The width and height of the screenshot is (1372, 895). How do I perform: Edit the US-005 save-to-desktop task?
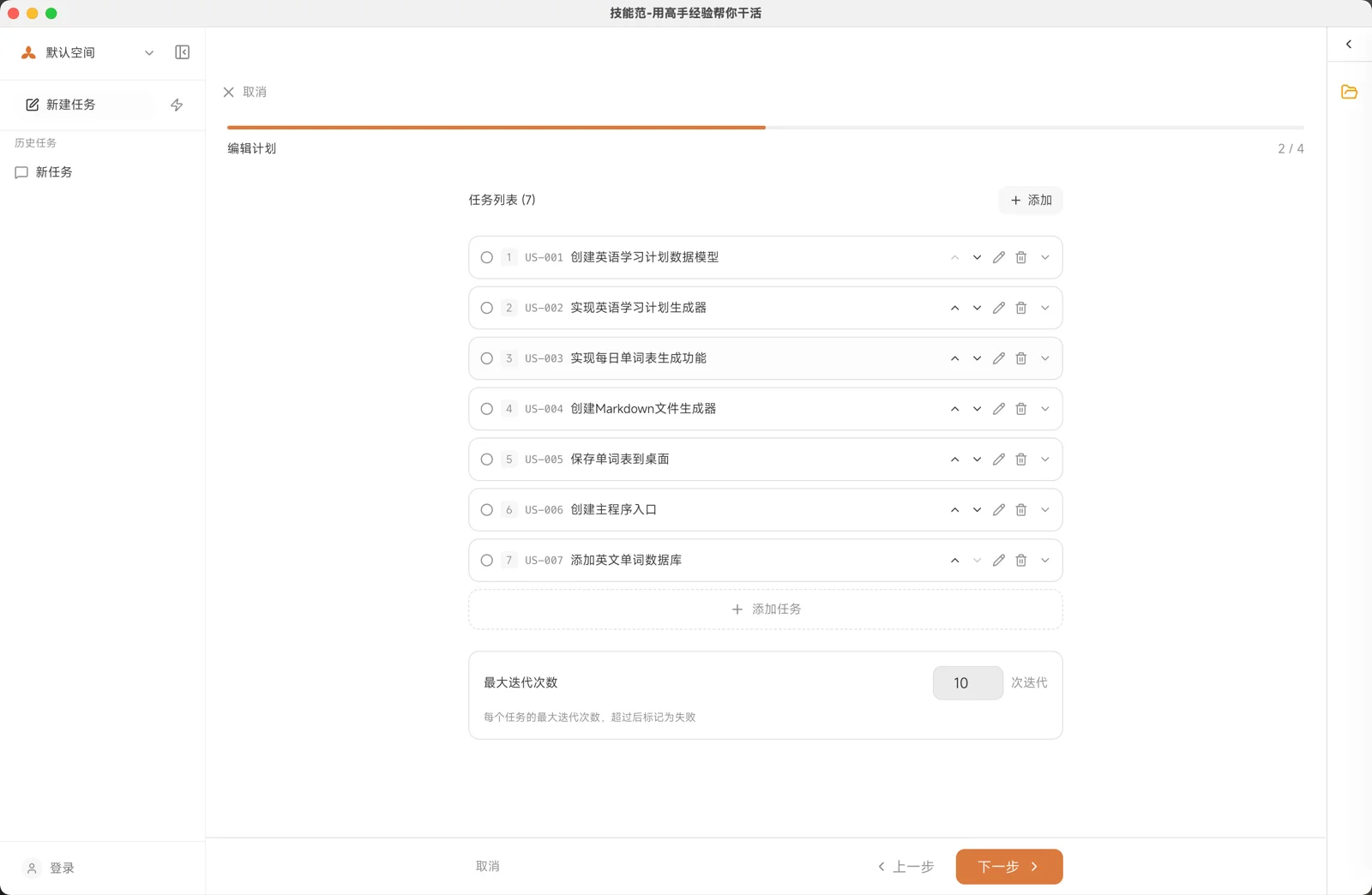pyautogui.click(x=999, y=460)
